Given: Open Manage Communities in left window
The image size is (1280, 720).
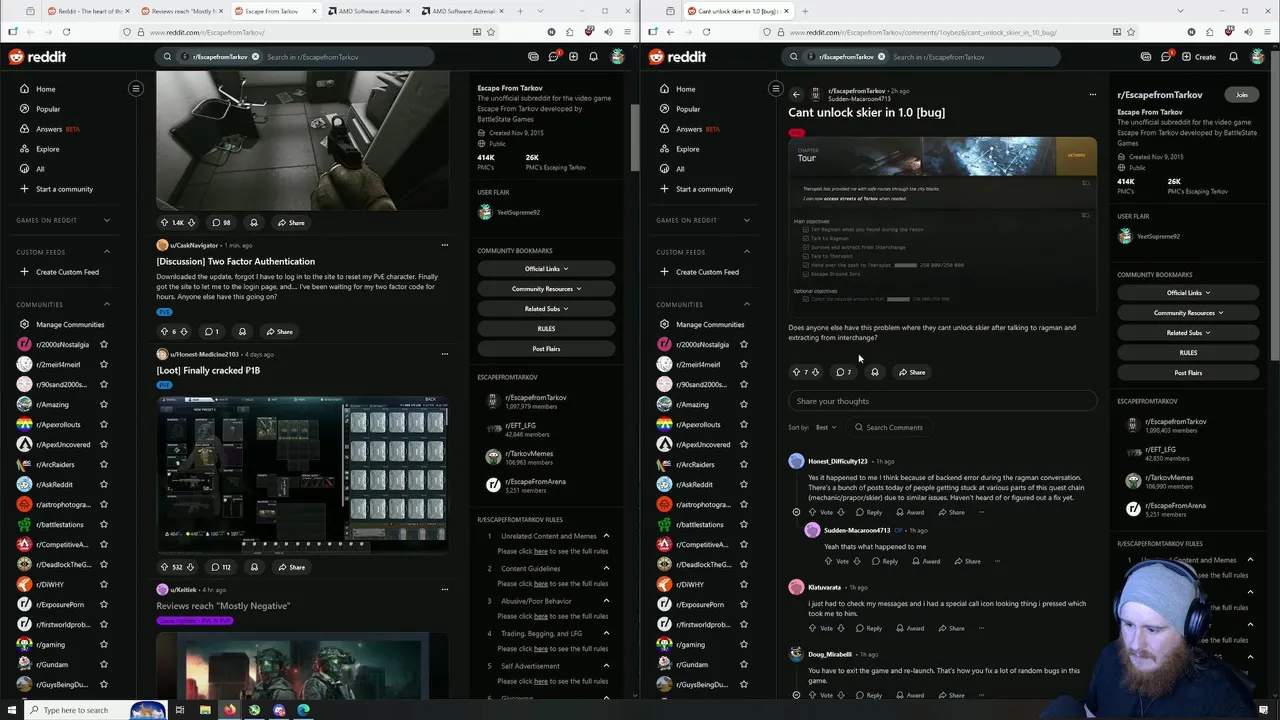Looking at the screenshot, I should click(x=70, y=325).
